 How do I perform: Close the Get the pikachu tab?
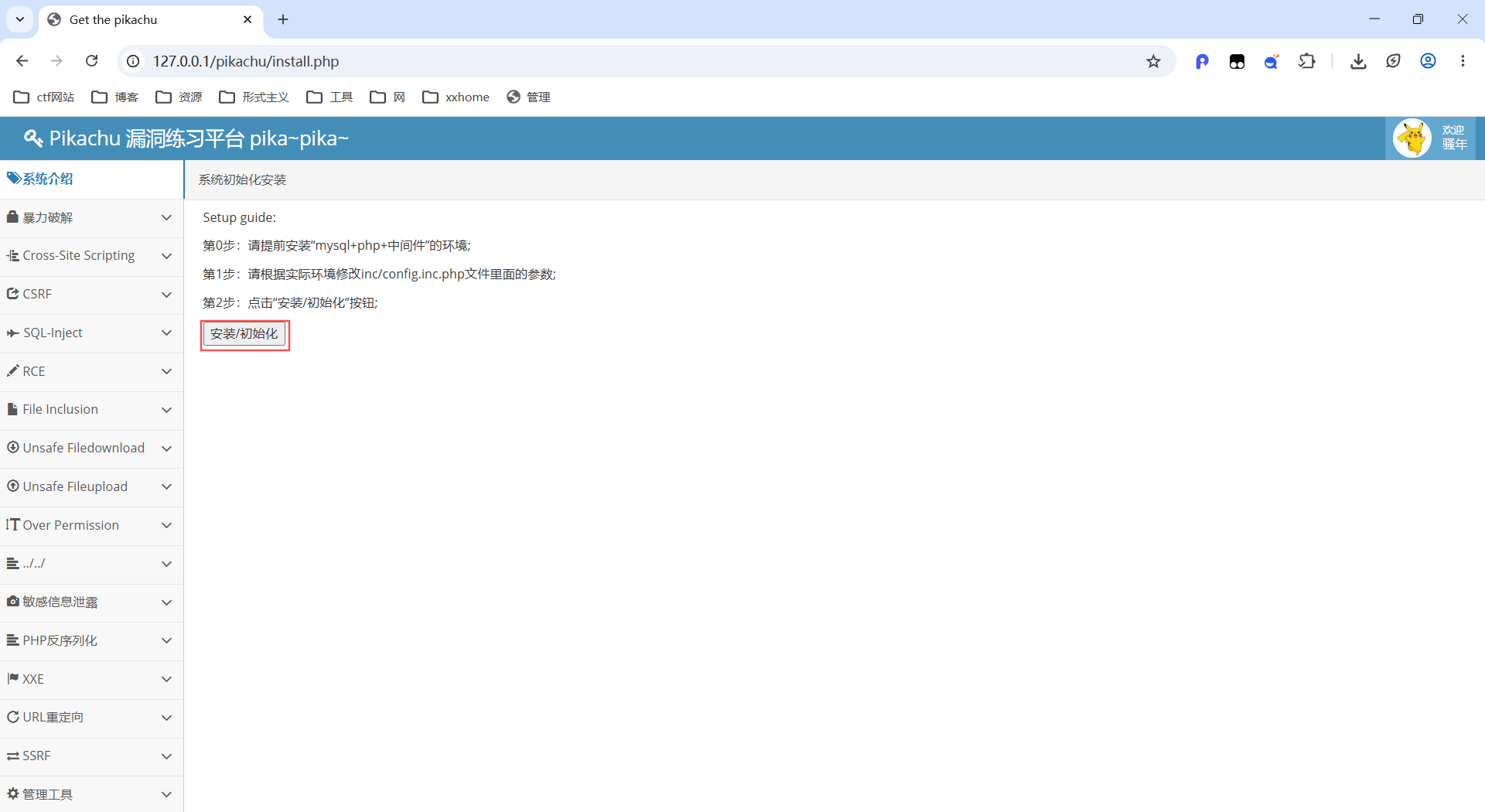pyautogui.click(x=247, y=19)
